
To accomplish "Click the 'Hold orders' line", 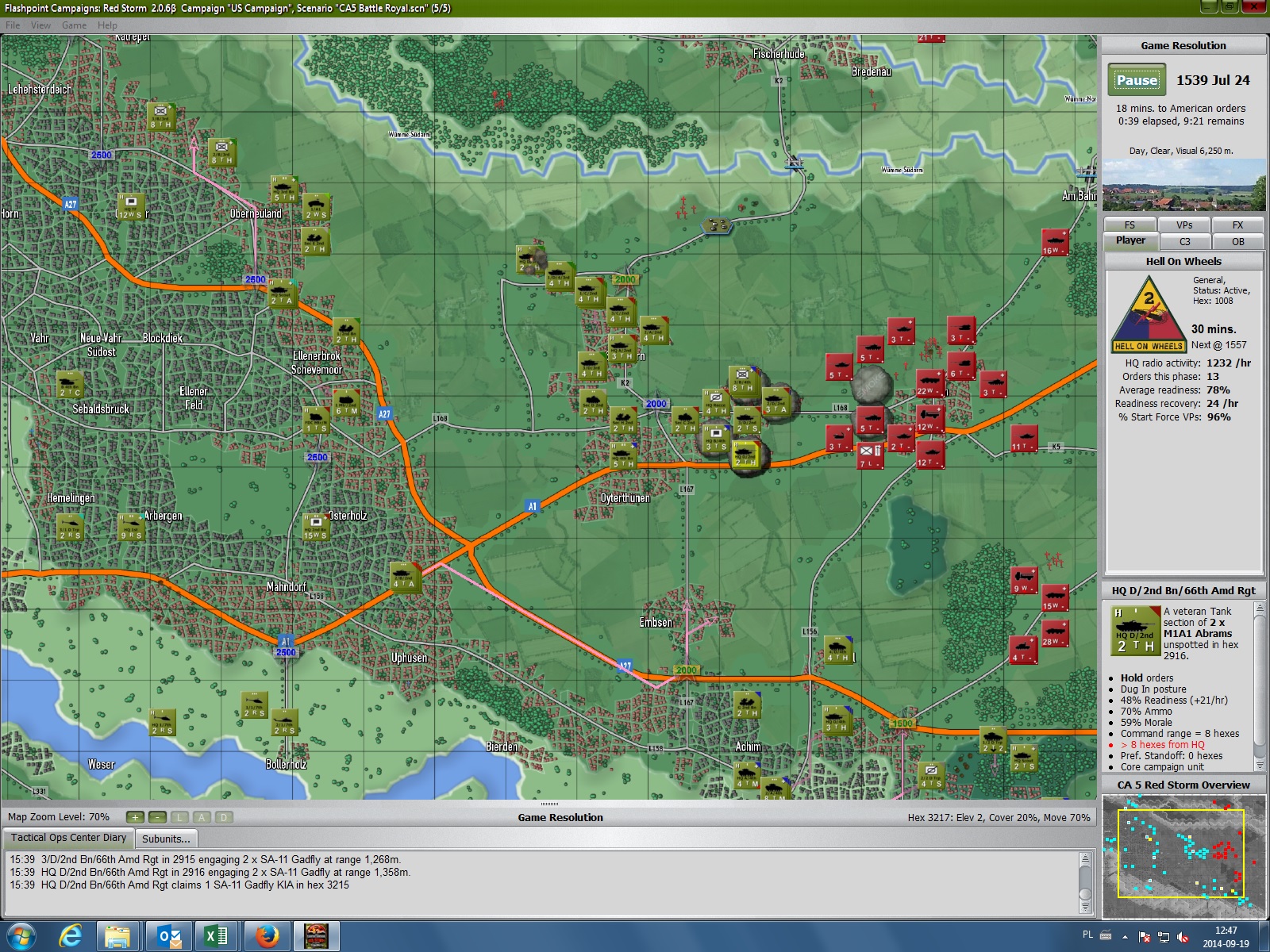I will click(x=1146, y=678).
